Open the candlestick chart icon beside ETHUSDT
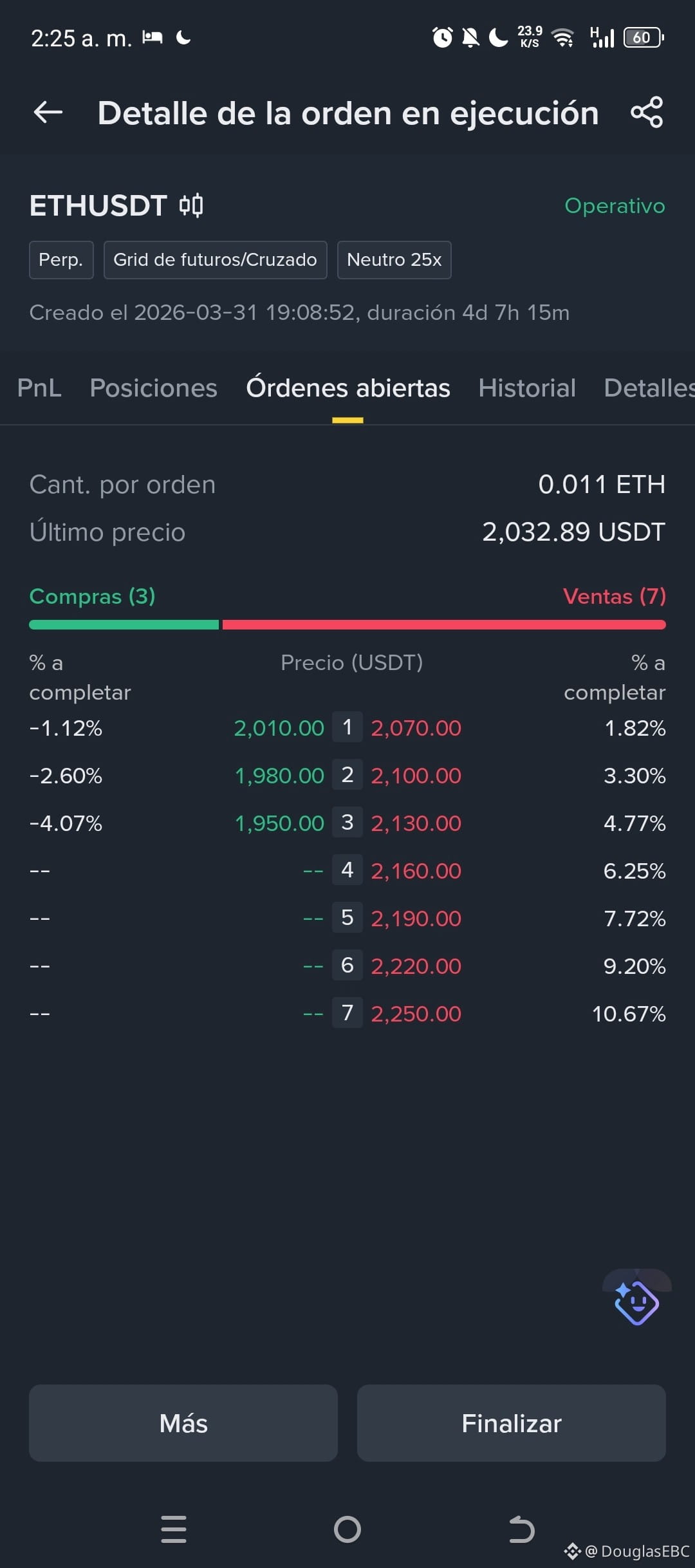This screenshot has width=695, height=1568. click(x=191, y=206)
